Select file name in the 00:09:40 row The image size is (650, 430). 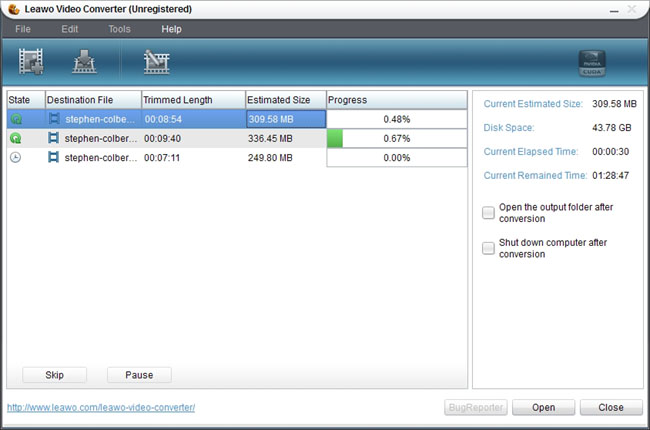[x=101, y=138]
